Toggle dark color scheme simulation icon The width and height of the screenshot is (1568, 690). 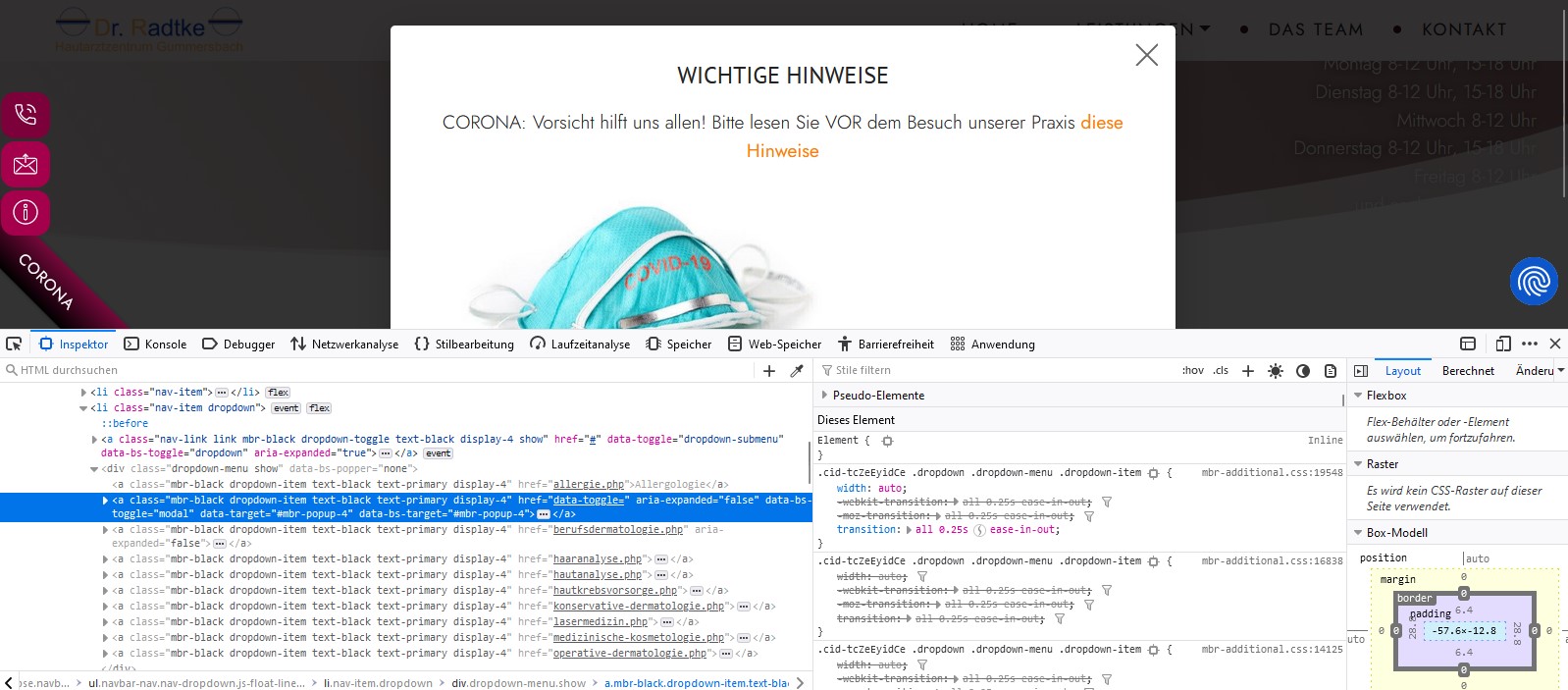click(1303, 371)
